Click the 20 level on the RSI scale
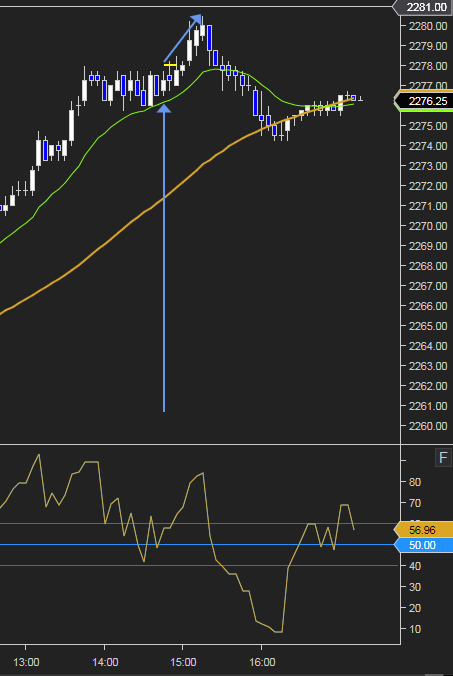The width and height of the screenshot is (453, 676). click(415, 608)
